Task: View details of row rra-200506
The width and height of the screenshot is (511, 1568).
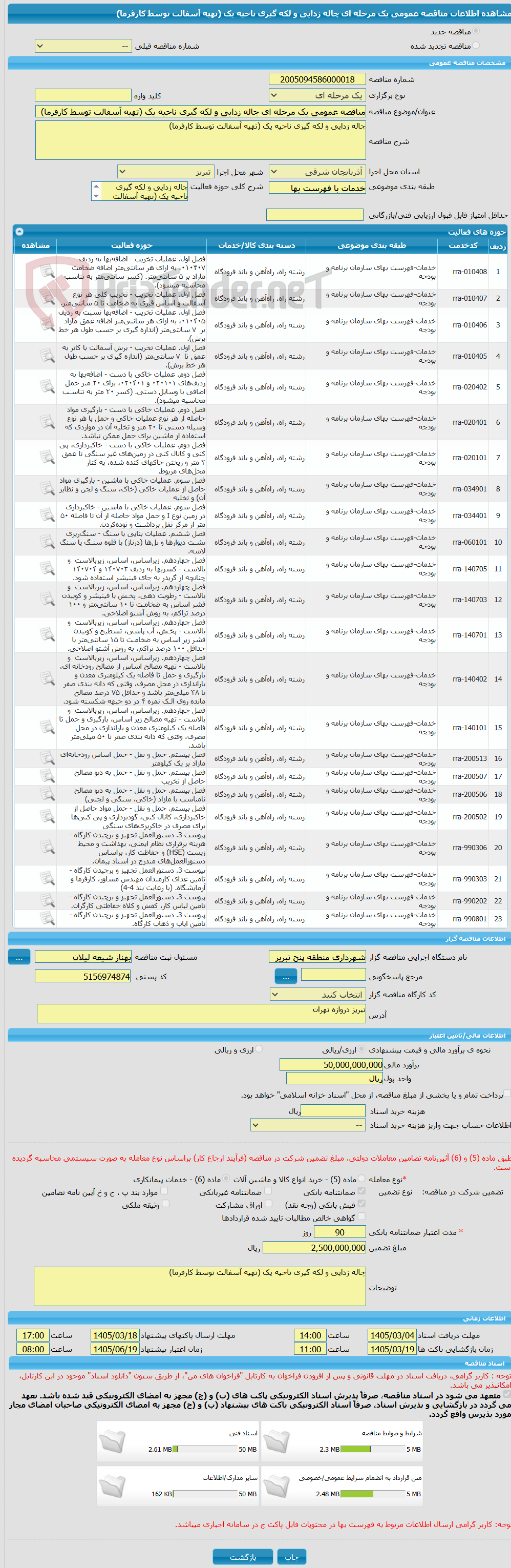Action: 47,794
